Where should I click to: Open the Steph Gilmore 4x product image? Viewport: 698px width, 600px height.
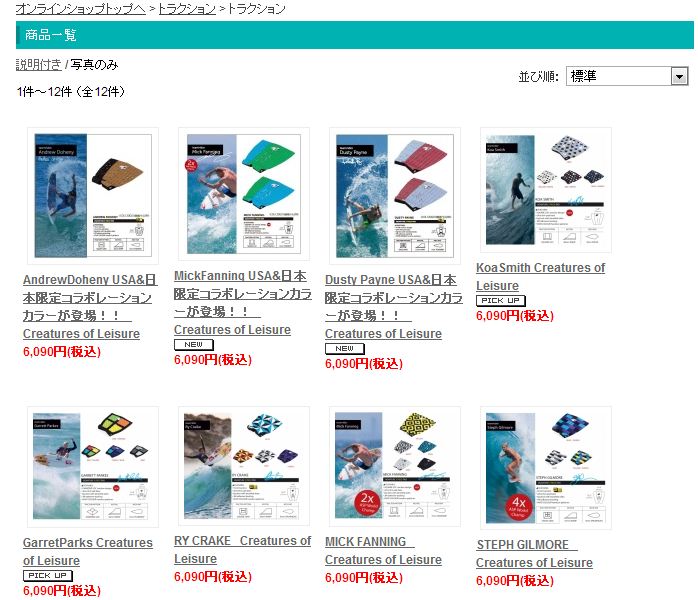[546, 468]
